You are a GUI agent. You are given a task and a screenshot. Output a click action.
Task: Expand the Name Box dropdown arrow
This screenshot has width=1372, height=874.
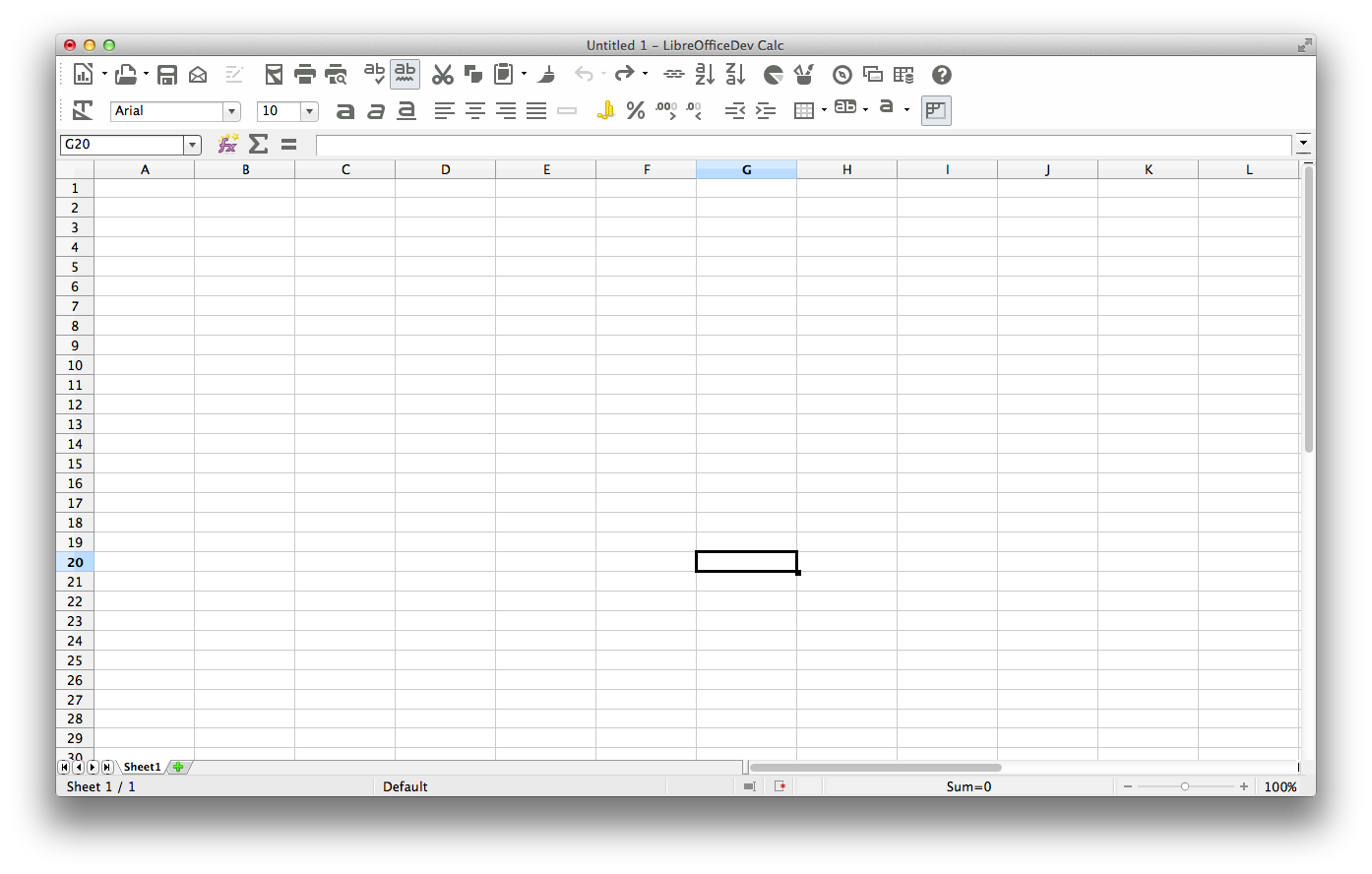tap(192, 145)
